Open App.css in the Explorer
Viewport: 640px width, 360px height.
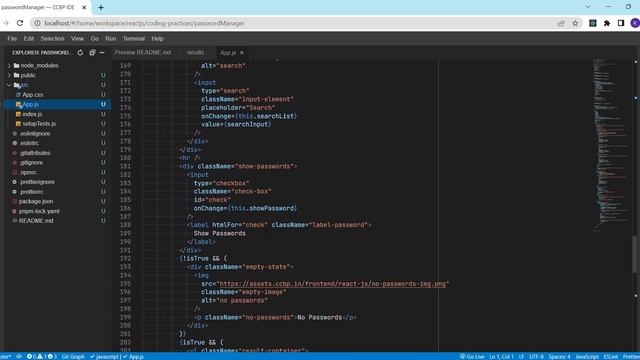click(x=33, y=95)
